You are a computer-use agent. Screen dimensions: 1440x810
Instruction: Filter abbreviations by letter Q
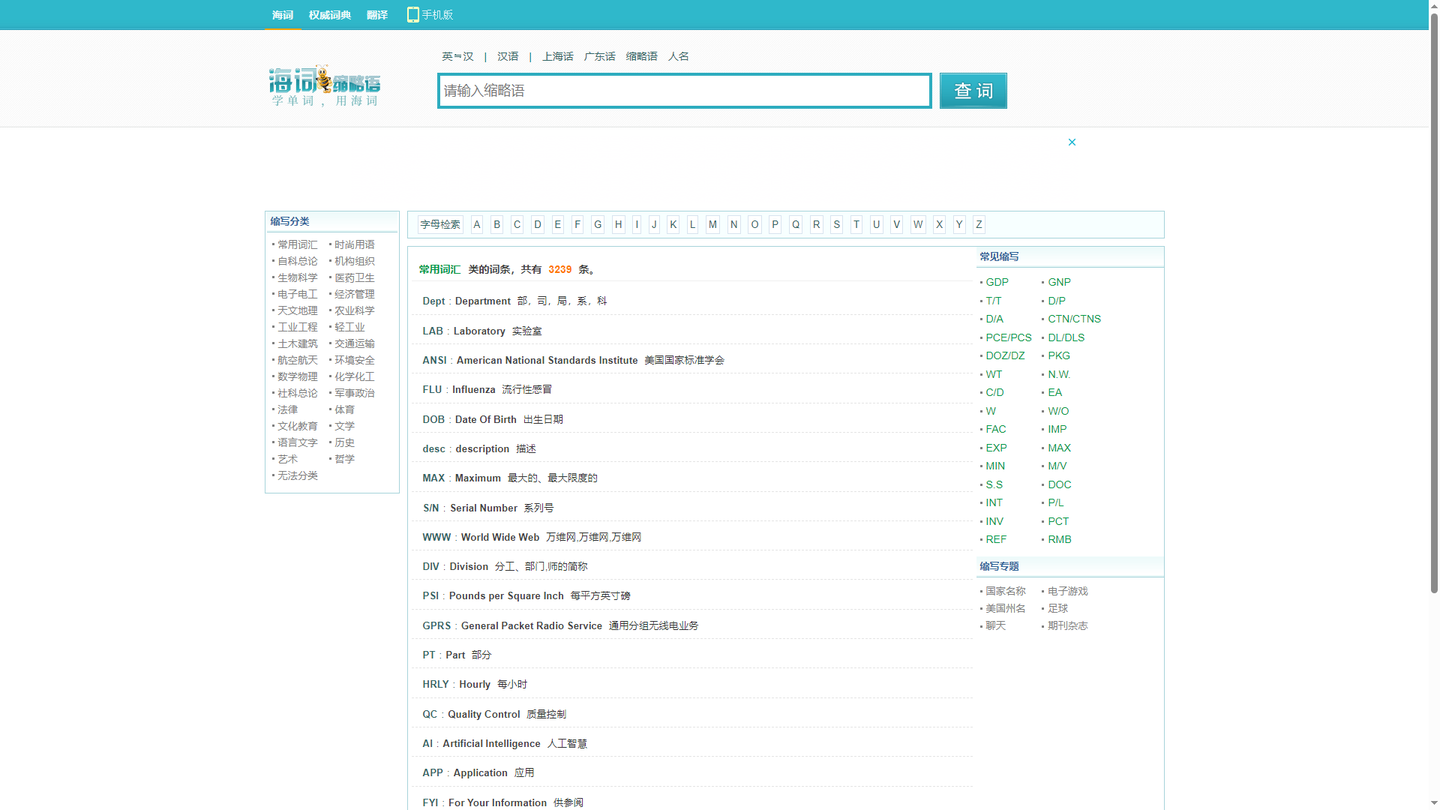tap(796, 225)
